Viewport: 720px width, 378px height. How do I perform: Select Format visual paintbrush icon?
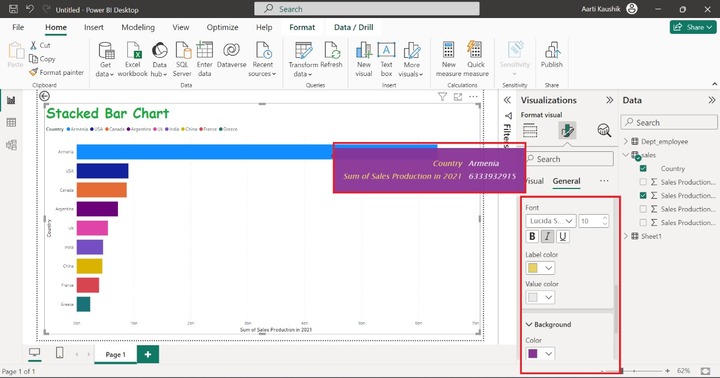568,131
